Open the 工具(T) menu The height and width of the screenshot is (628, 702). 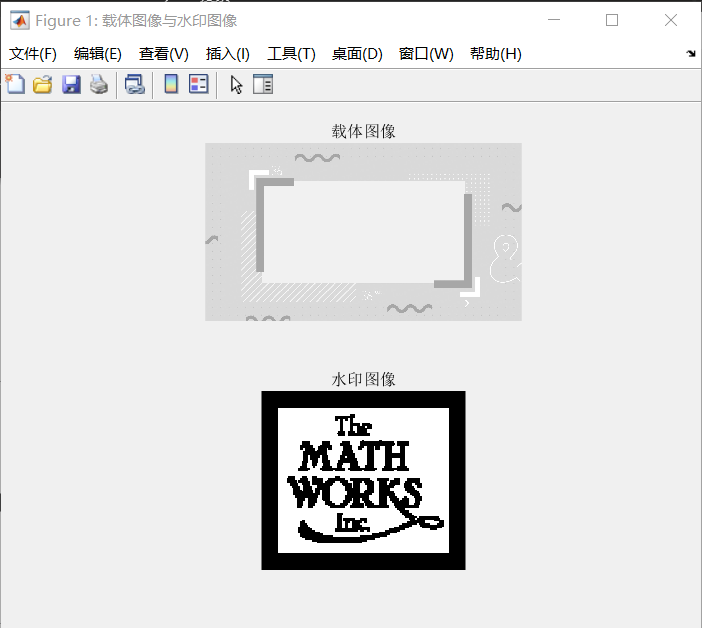tap(291, 54)
